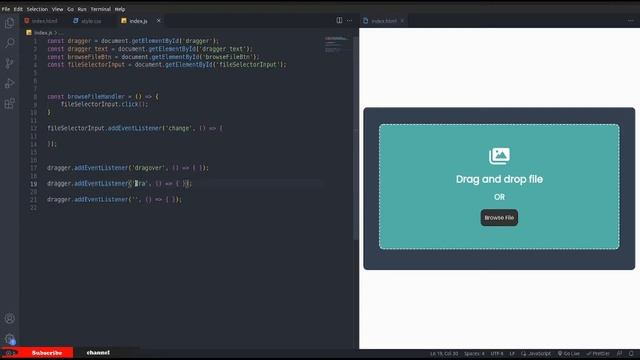Click the red Subscribe button
Image resolution: width=640 pixels, height=360 pixels.
point(47,353)
